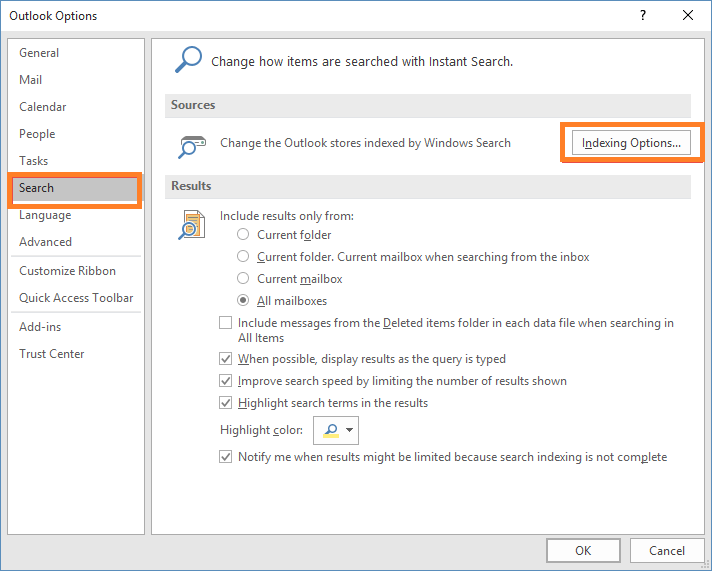Click 'Change how items are searched' heading
Screen dimensions: 712x571
point(362,61)
